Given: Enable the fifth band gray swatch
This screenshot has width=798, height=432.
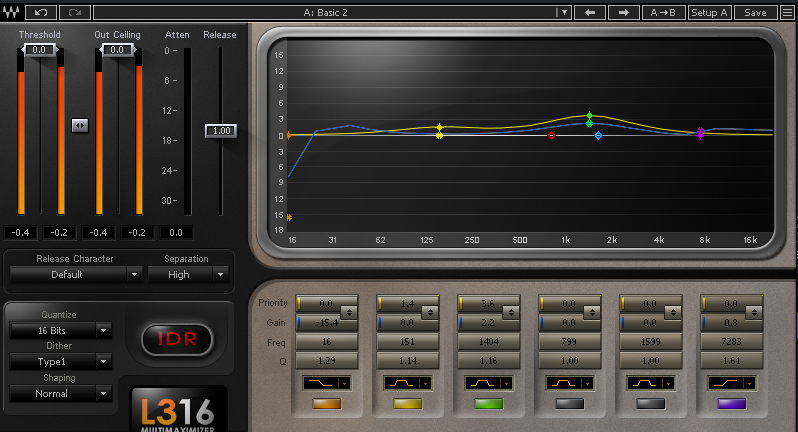Looking at the screenshot, I should tap(650, 404).
